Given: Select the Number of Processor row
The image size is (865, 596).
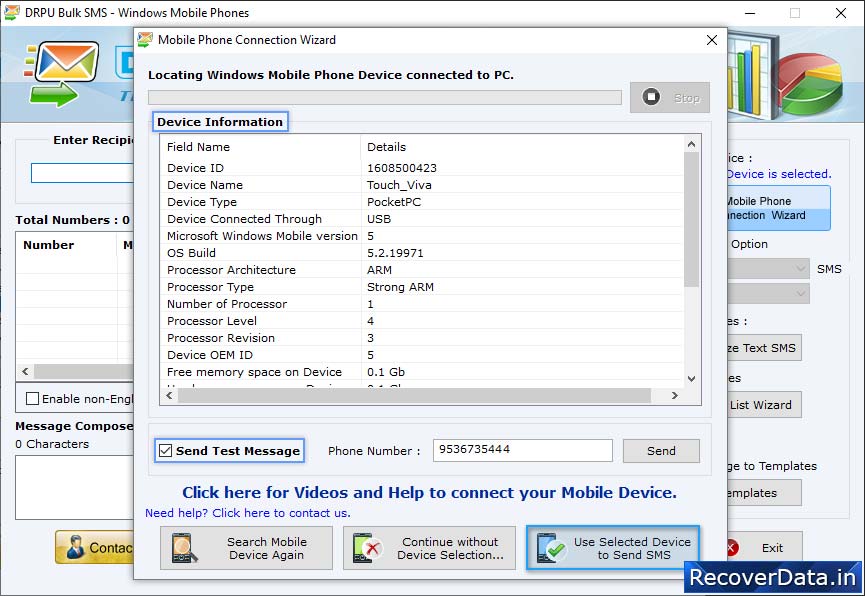Looking at the screenshot, I should [421, 304].
